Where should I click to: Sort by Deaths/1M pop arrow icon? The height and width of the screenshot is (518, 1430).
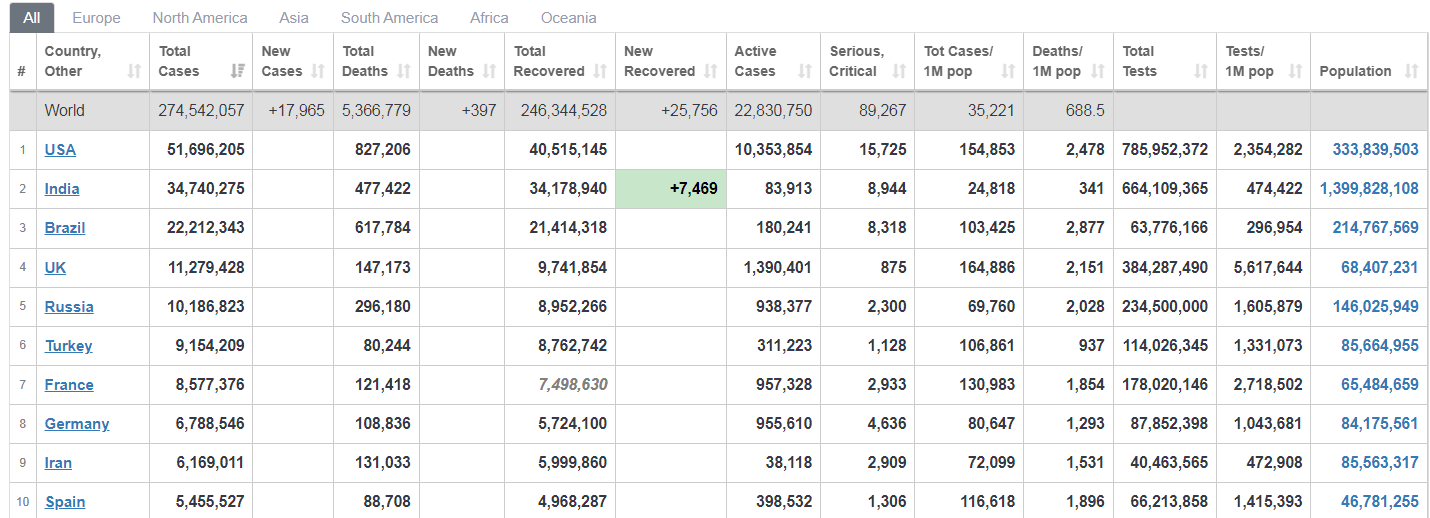pos(1098,71)
